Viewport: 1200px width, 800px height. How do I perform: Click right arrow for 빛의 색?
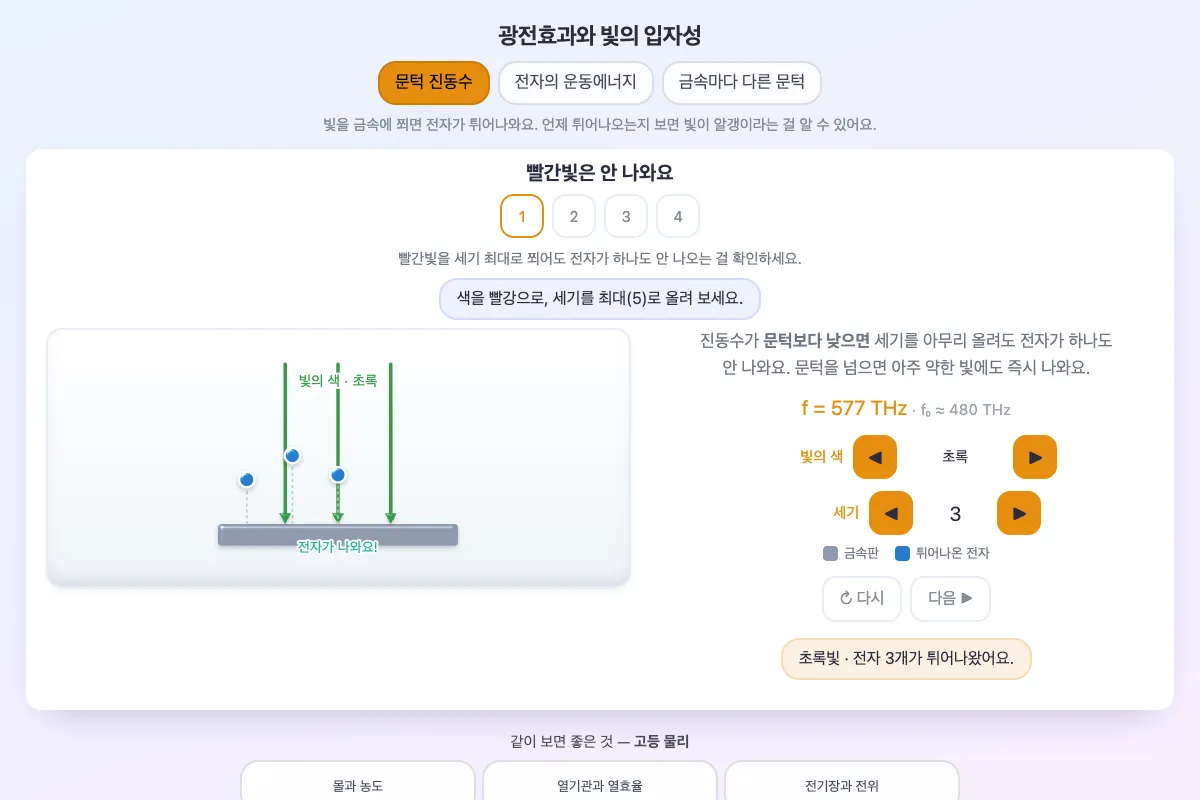pyautogui.click(x=1035, y=457)
